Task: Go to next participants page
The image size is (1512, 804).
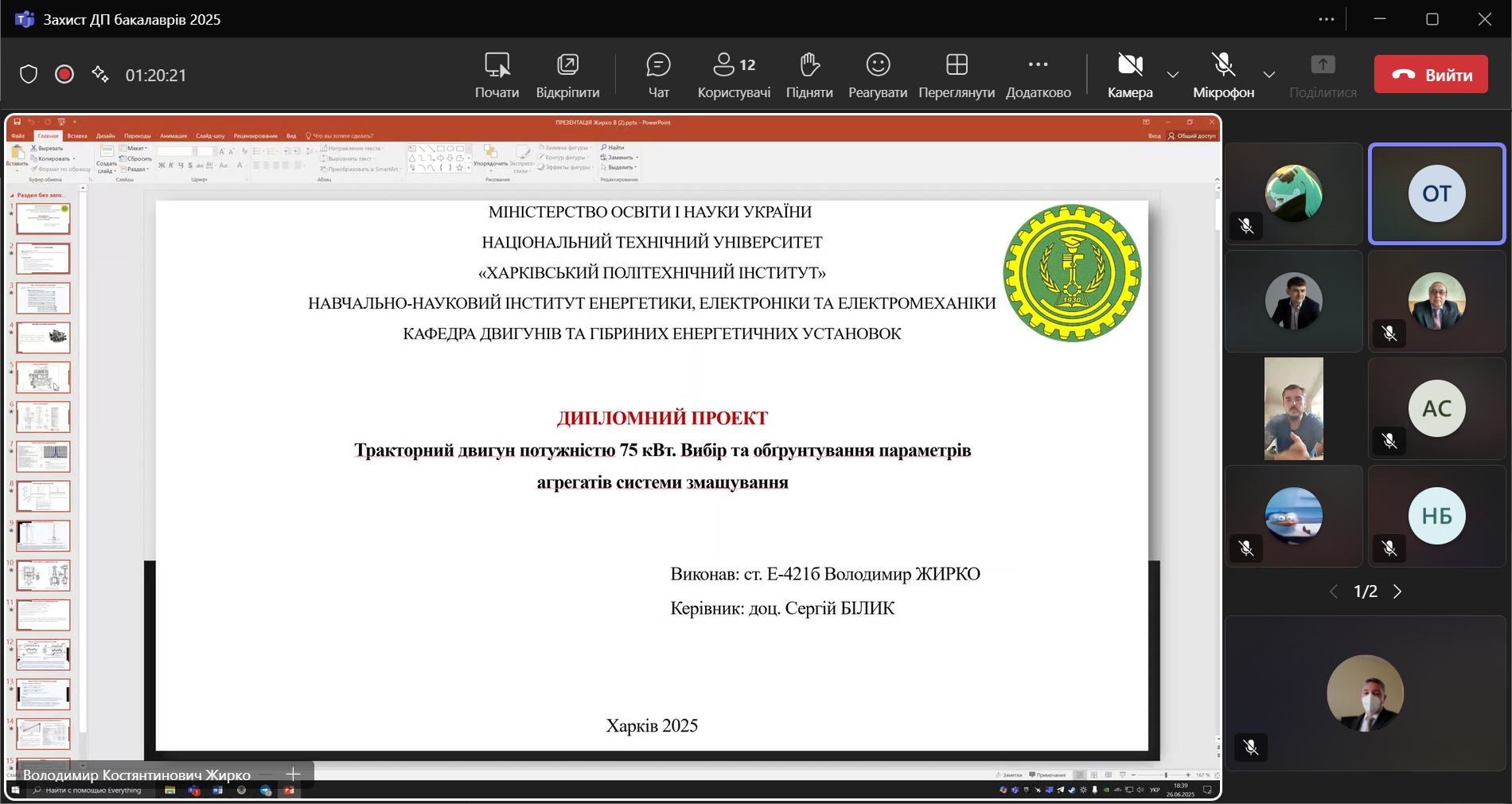Action: click(1397, 591)
